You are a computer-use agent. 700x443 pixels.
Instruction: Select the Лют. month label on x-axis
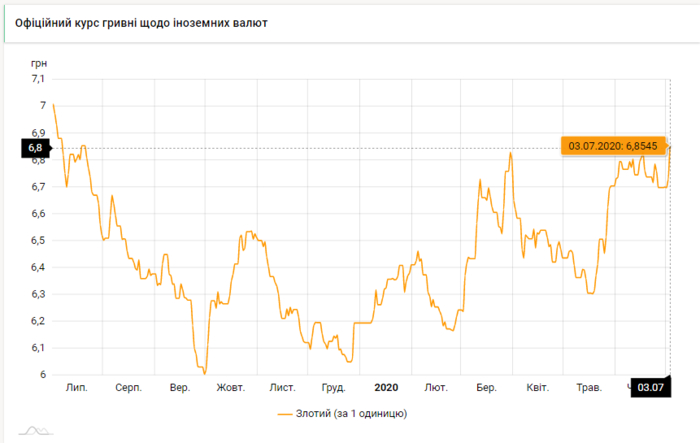(x=436, y=387)
